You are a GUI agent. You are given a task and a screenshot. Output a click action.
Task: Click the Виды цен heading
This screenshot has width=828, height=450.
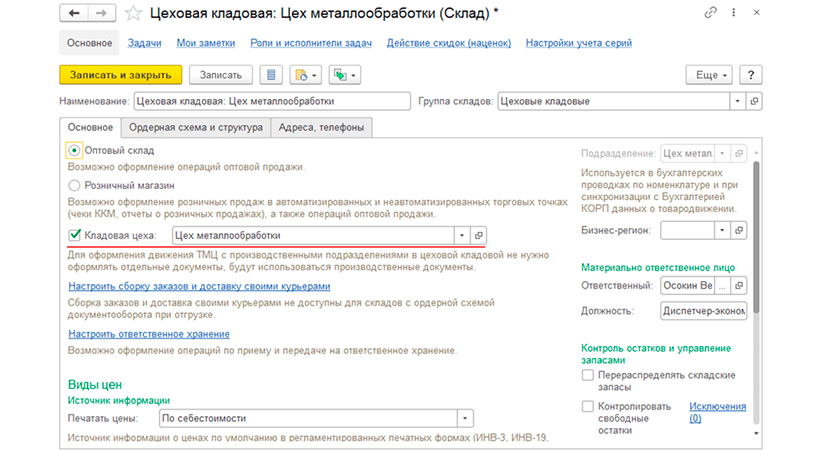[95, 385]
